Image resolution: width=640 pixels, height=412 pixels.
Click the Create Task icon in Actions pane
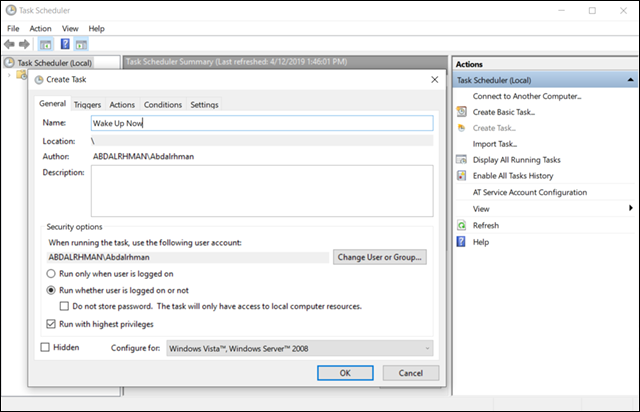pos(461,128)
